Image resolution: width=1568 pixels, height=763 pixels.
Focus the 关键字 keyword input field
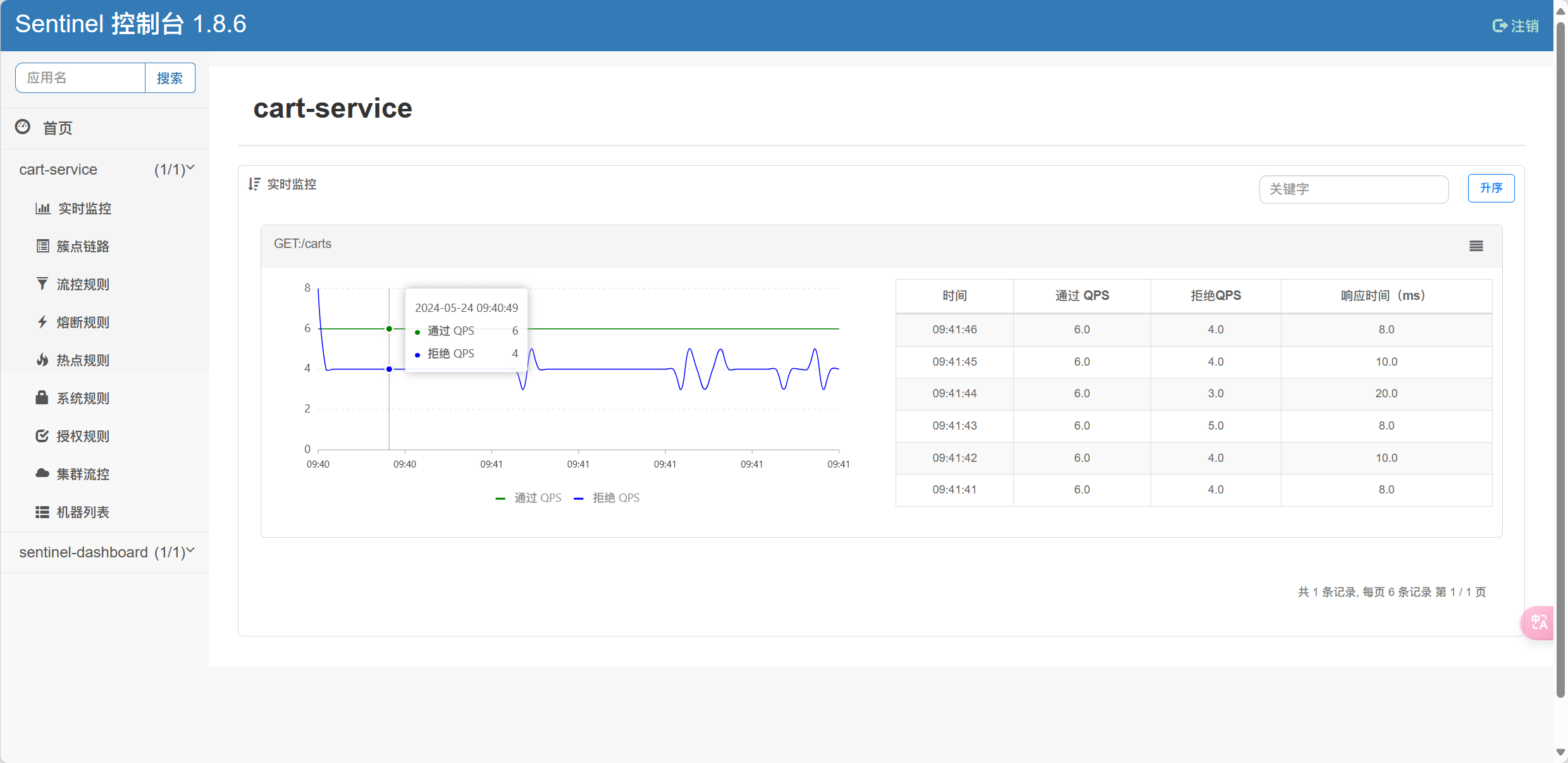pos(1353,189)
